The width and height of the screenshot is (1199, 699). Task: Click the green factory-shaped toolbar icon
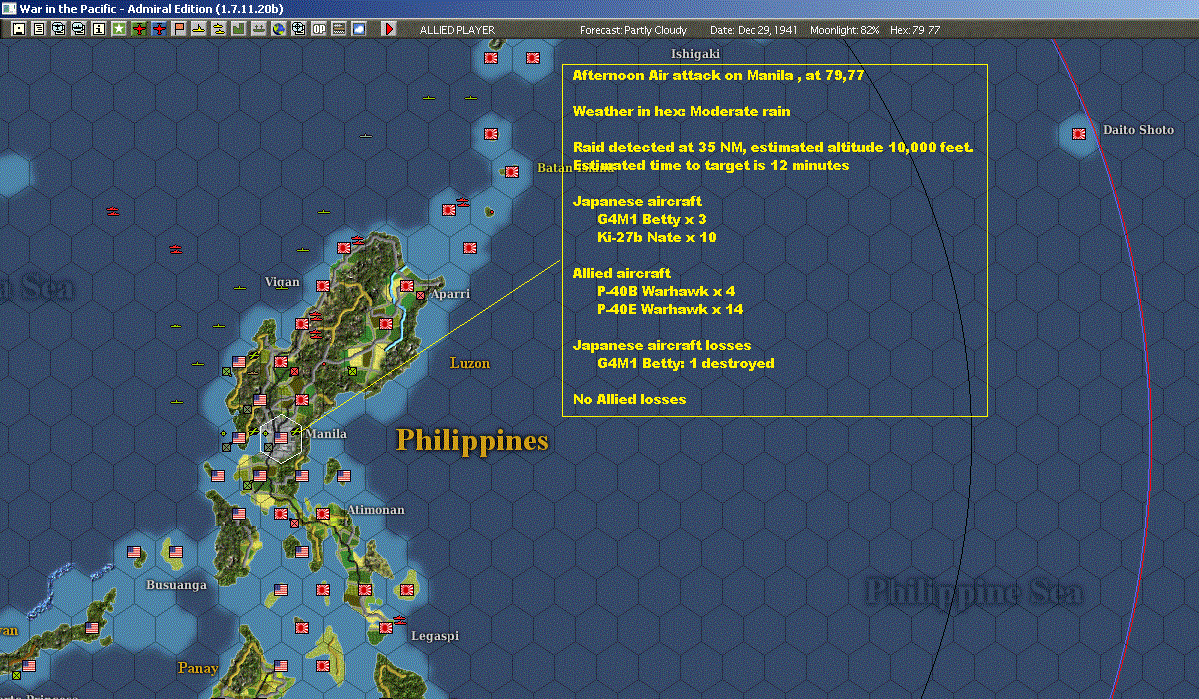[238, 29]
